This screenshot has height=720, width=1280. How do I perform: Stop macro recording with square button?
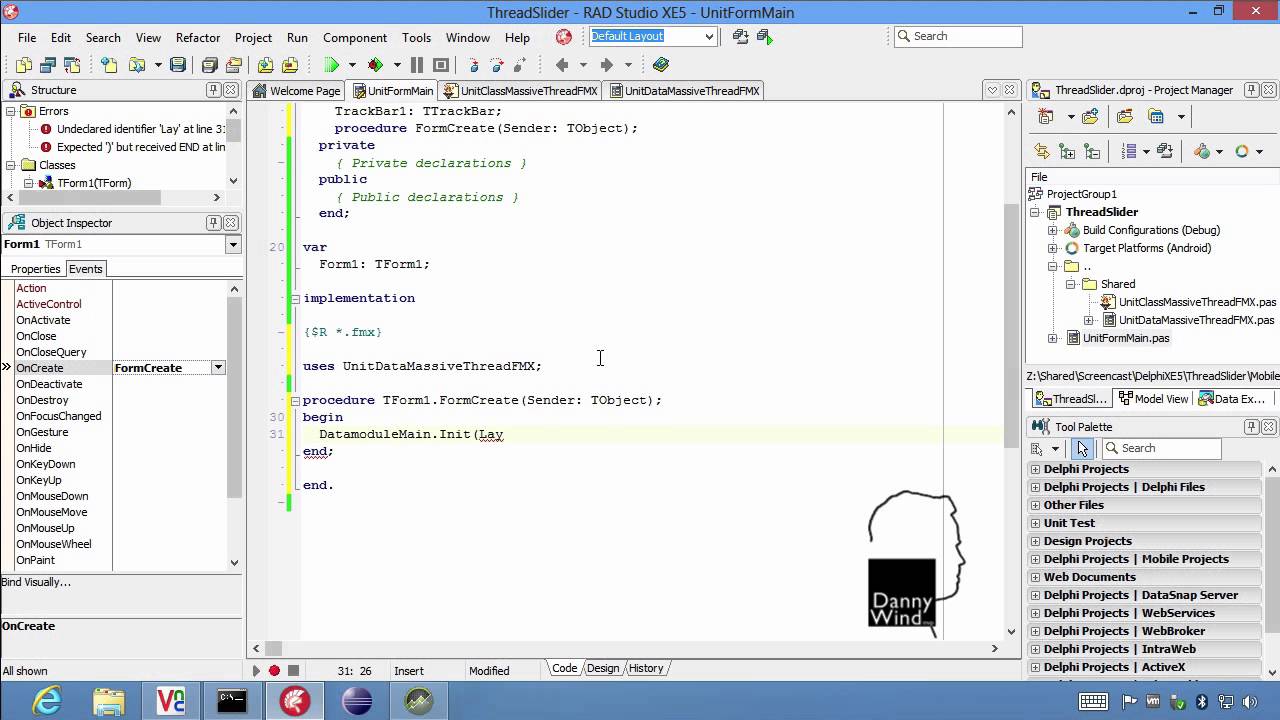point(293,671)
